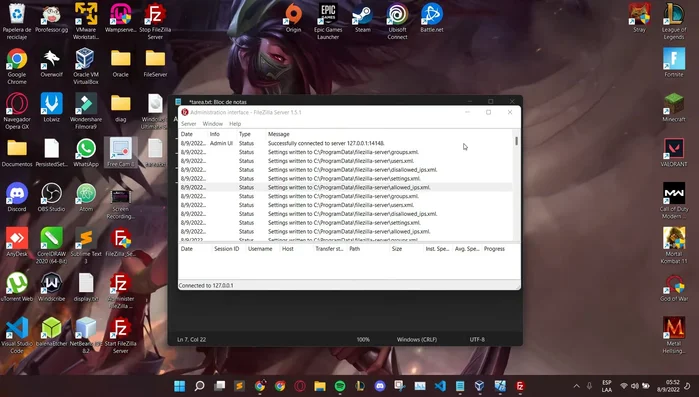Open League of Legends desktop shortcut

(674, 21)
